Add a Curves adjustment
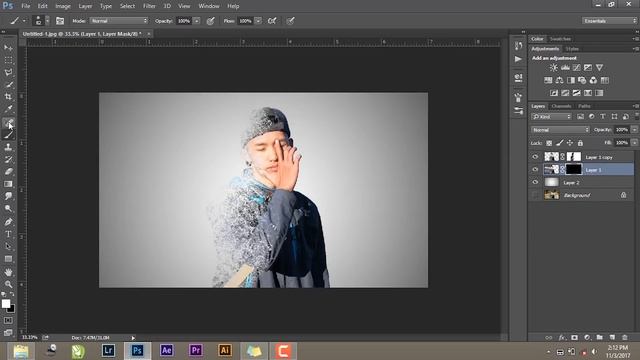 pos(576,68)
